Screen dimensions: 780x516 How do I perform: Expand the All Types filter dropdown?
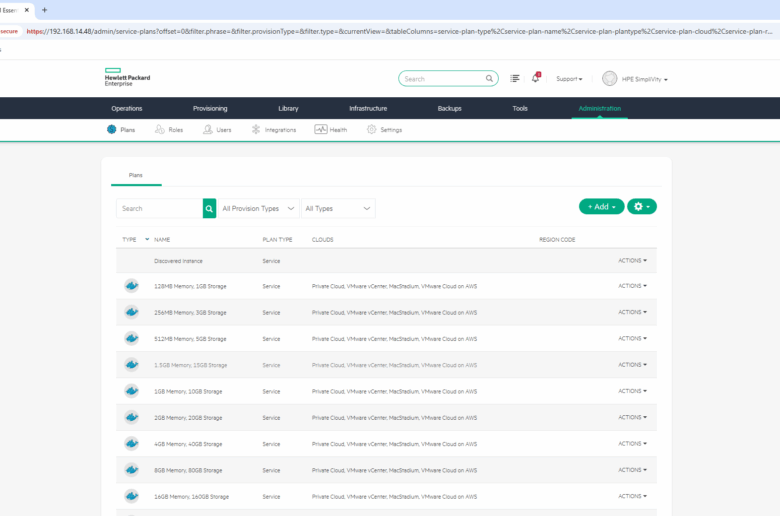(x=338, y=208)
